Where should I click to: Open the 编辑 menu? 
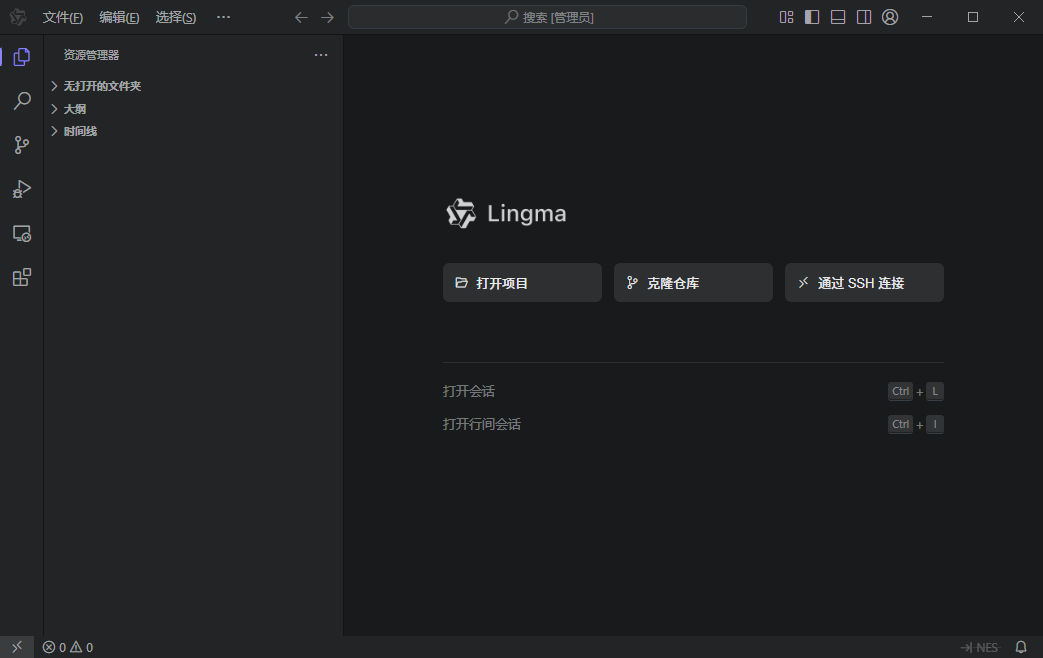(119, 17)
